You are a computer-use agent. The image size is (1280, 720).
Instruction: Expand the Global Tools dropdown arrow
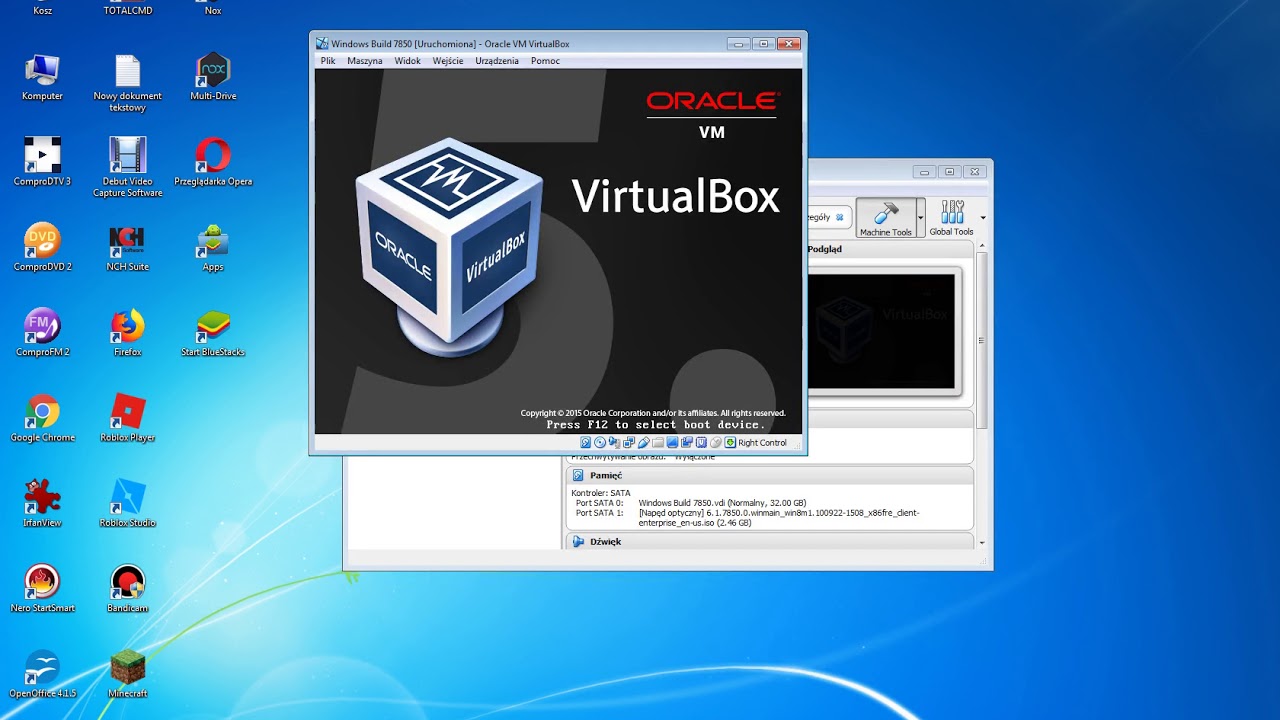coord(983,217)
